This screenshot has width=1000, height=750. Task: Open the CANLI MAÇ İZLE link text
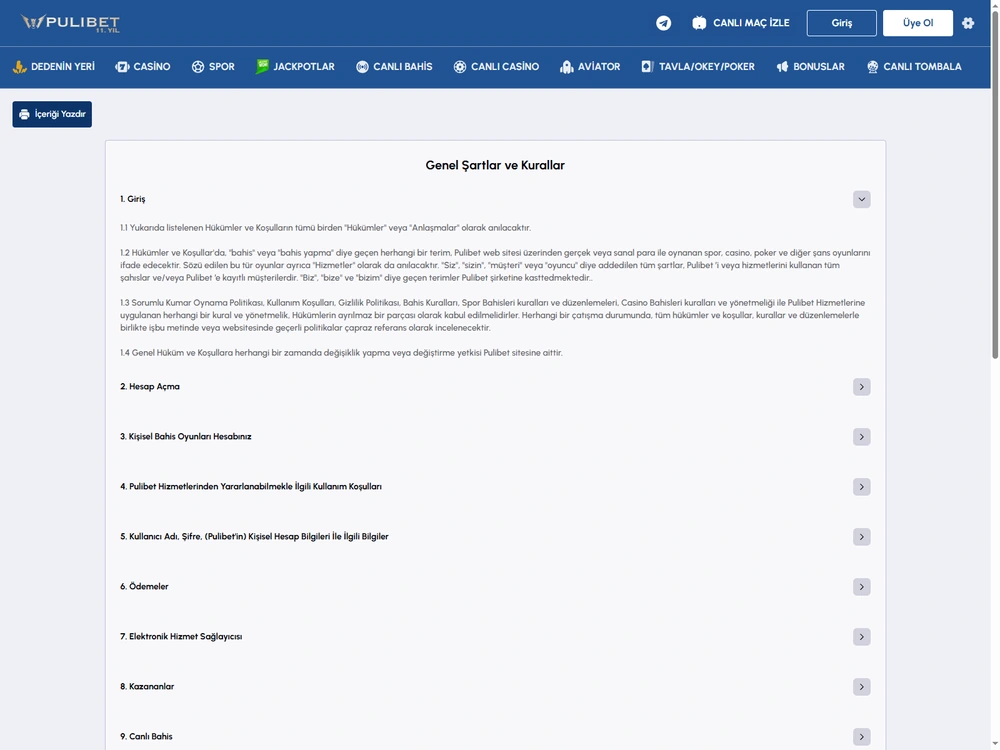tap(751, 23)
